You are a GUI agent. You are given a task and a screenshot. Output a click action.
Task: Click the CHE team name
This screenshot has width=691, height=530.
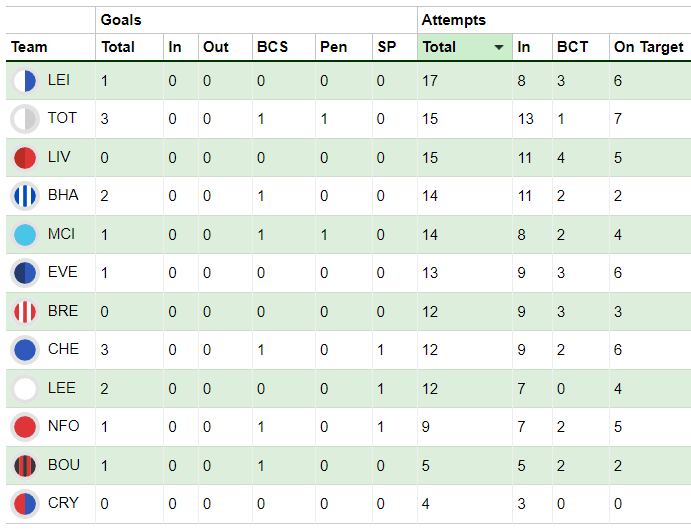tap(63, 349)
